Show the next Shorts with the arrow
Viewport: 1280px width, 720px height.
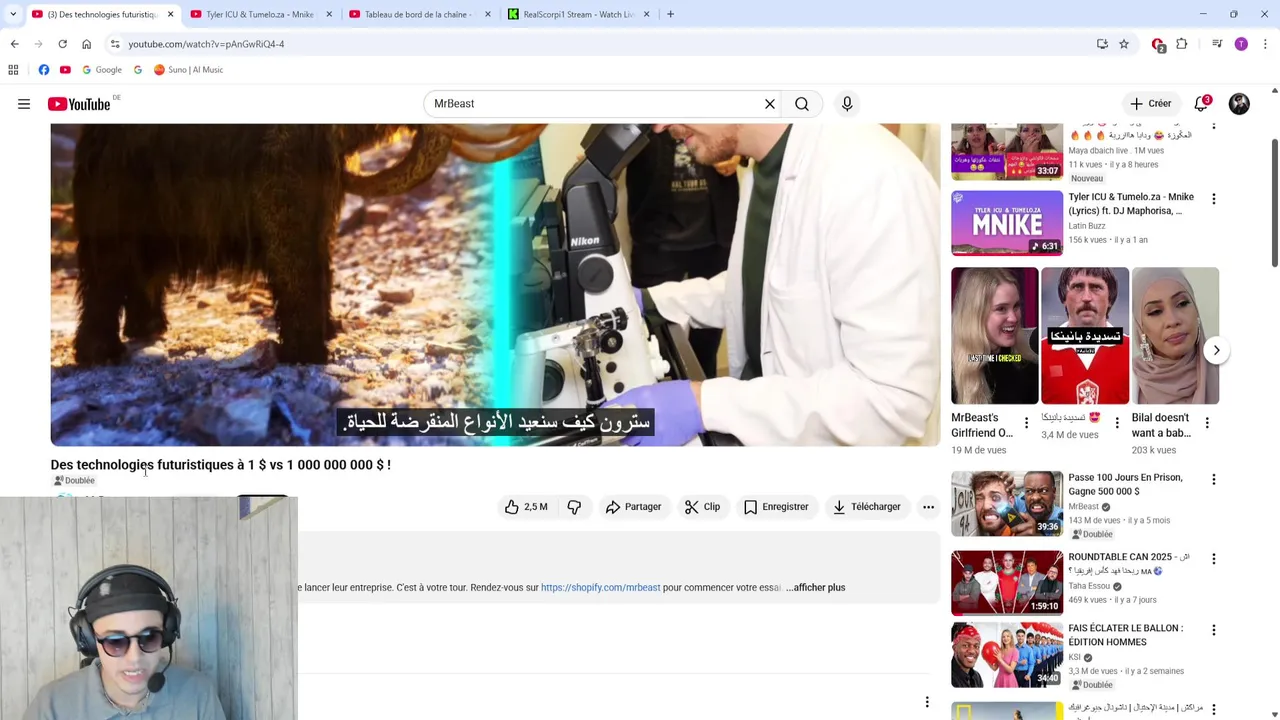click(1216, 350)
